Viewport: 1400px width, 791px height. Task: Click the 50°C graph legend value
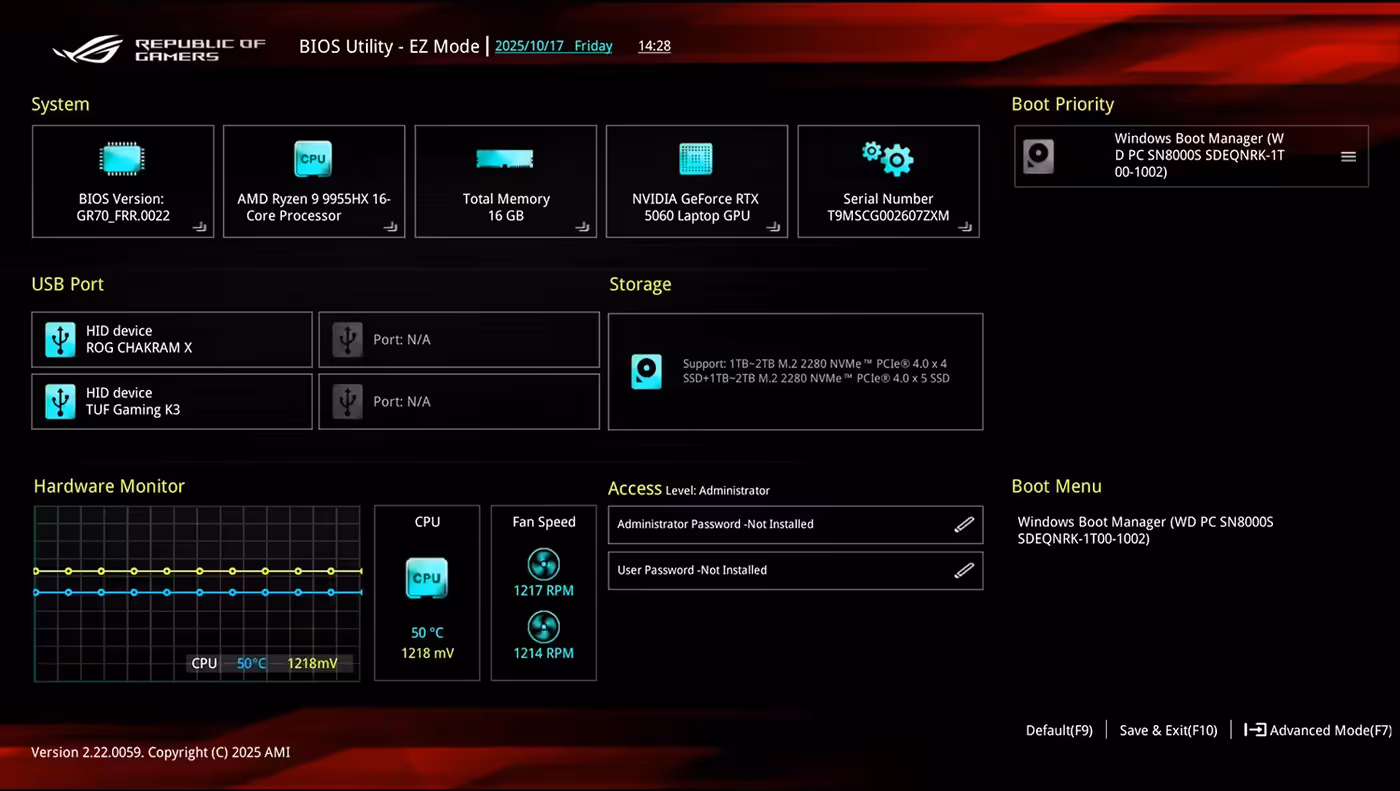tap(252, 663)
